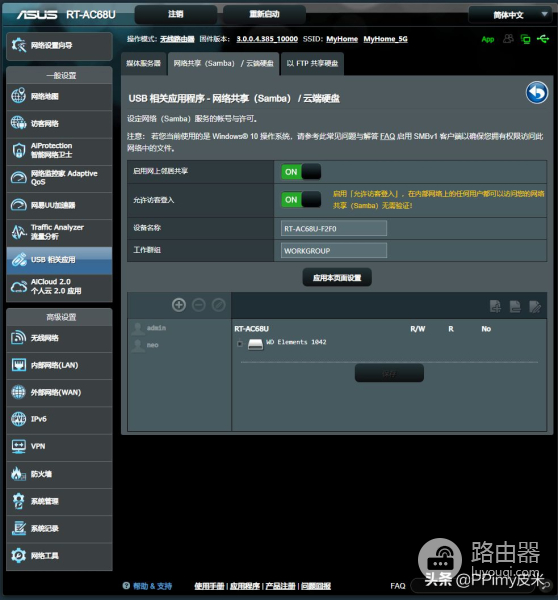Open system log page

click(x=59, y=529)
